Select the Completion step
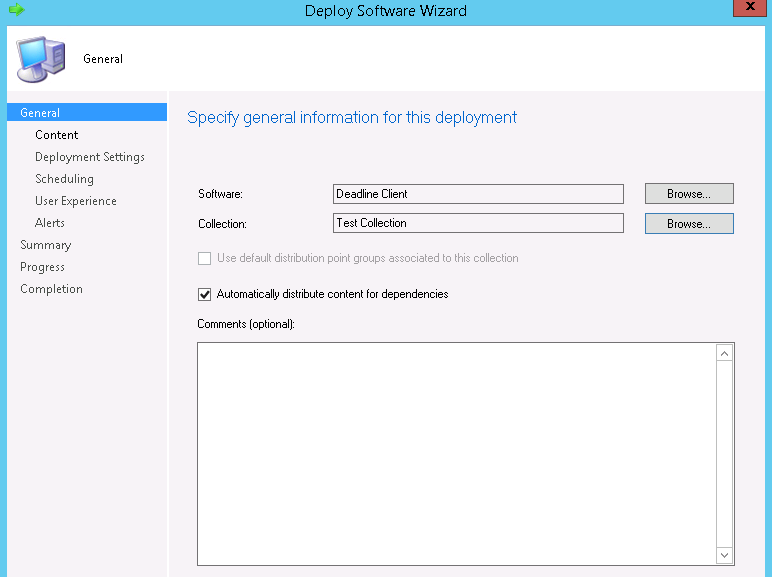 click(x=51, y=289)
